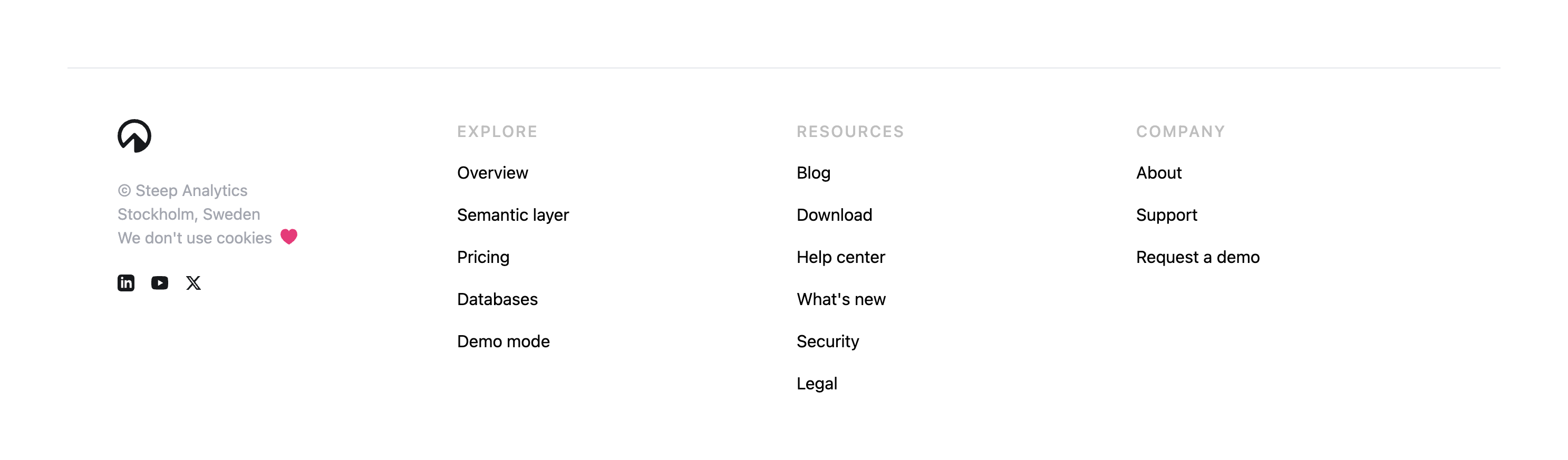Contact Support
This screenshot has height=460, width=1568.
click(x=1167, y=215)
